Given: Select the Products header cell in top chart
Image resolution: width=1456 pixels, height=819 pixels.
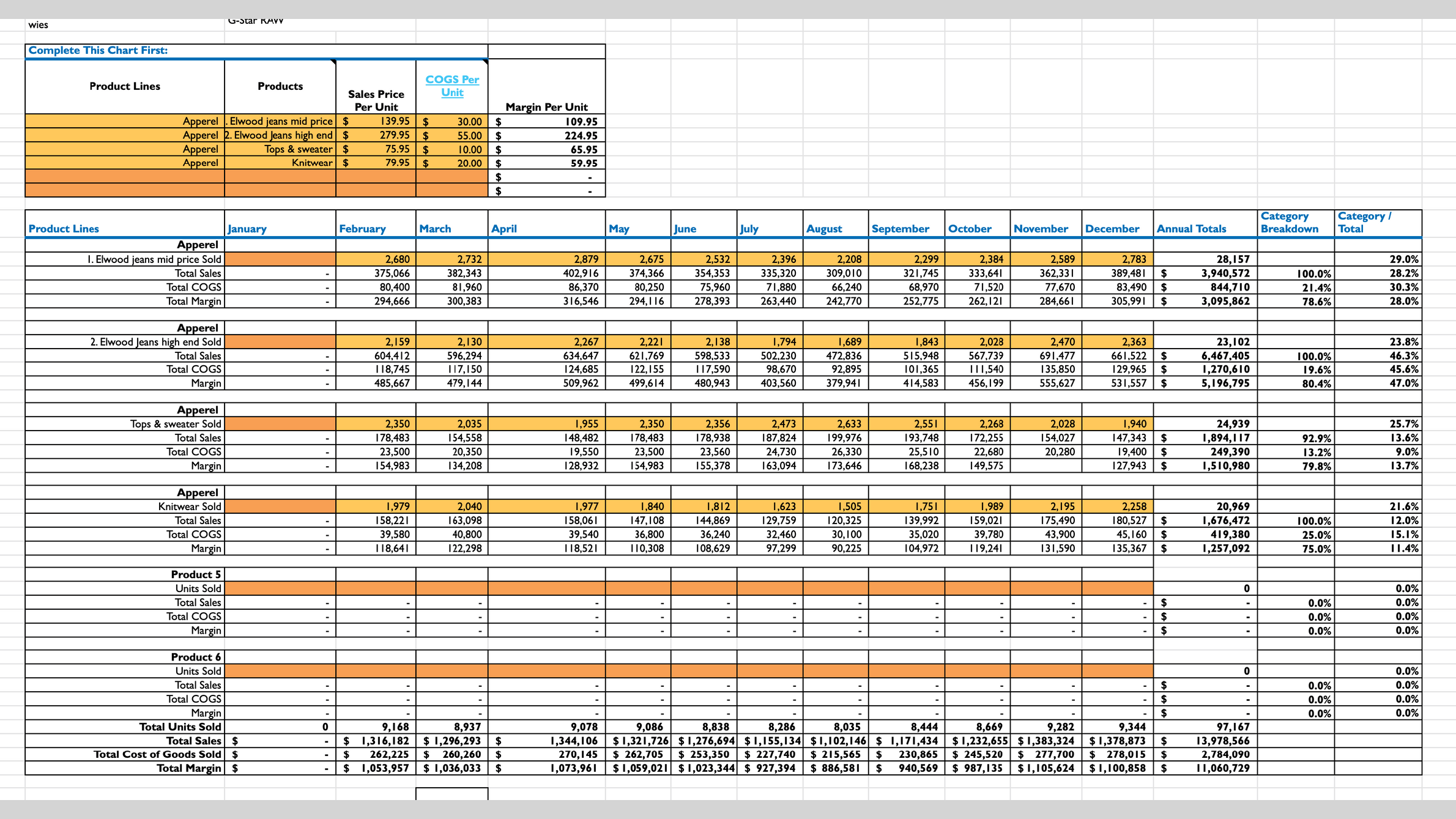Looking at the screenshot, I should (280, 87).
